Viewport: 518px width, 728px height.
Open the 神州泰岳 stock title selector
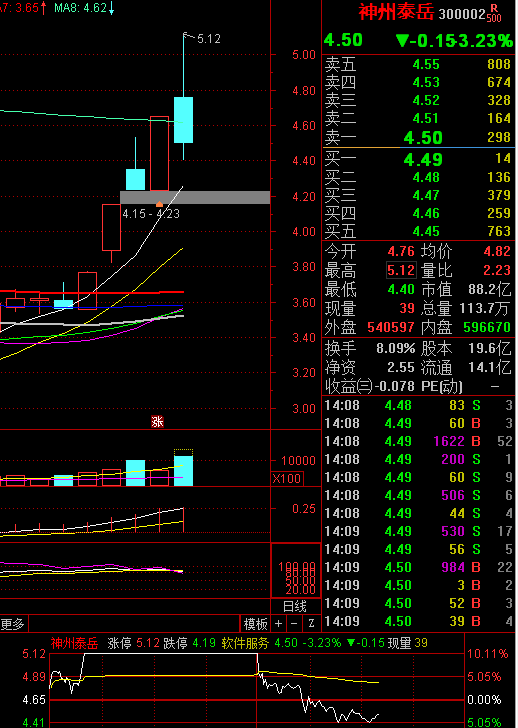click(396, 13)
